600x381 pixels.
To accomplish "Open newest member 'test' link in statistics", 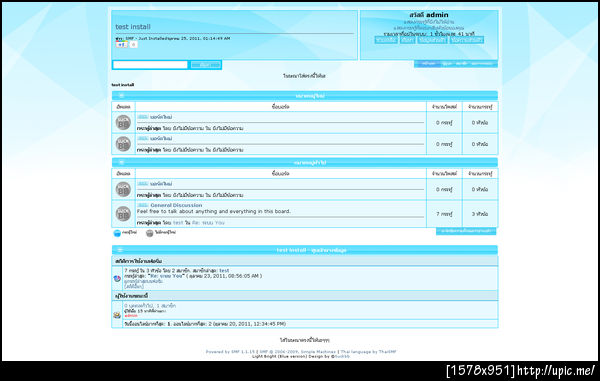I will point(224,270).
